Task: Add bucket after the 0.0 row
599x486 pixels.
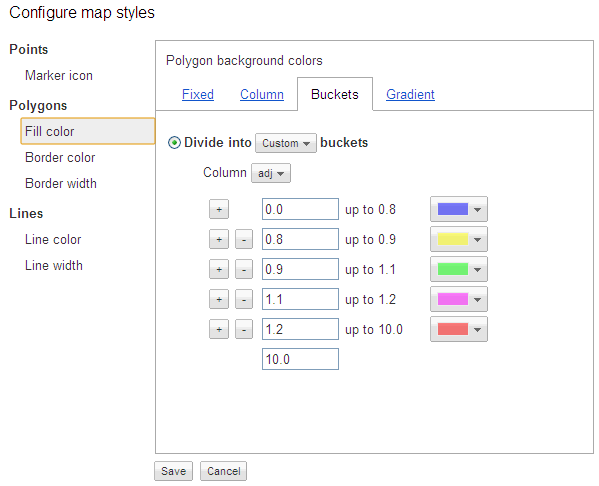Action: [219, 209]
